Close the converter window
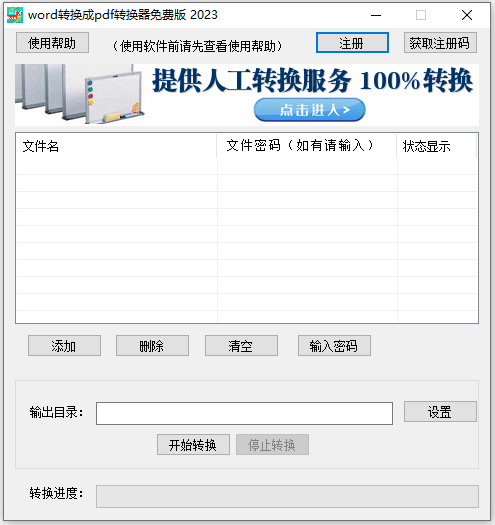Image resolution: width=495 pixels, height=525 pixels. 467,15
